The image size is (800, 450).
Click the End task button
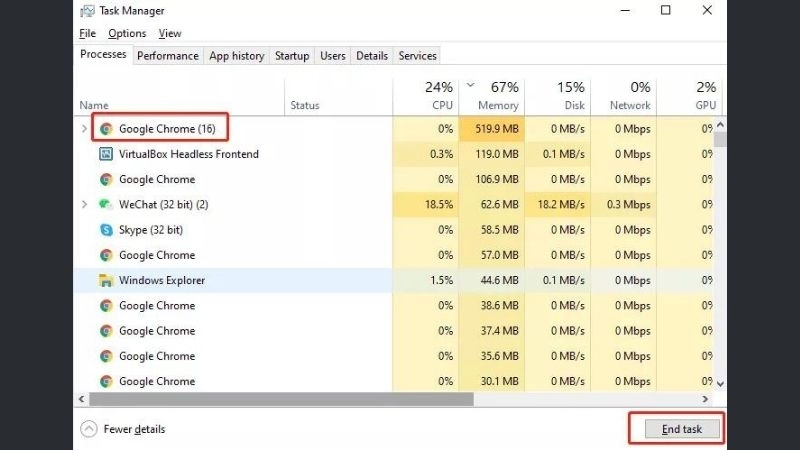point(682,429)
